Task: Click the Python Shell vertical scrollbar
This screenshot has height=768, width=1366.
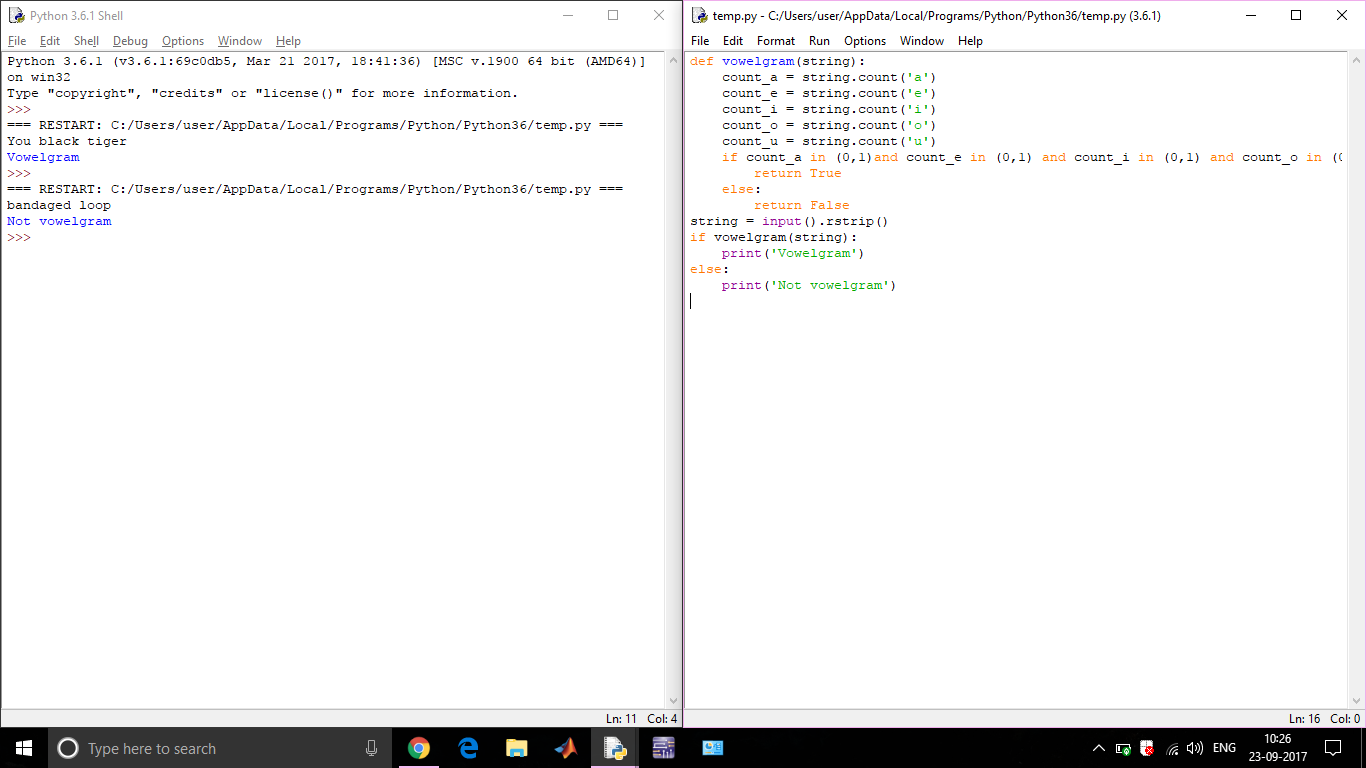Action: tap(674, 381)
